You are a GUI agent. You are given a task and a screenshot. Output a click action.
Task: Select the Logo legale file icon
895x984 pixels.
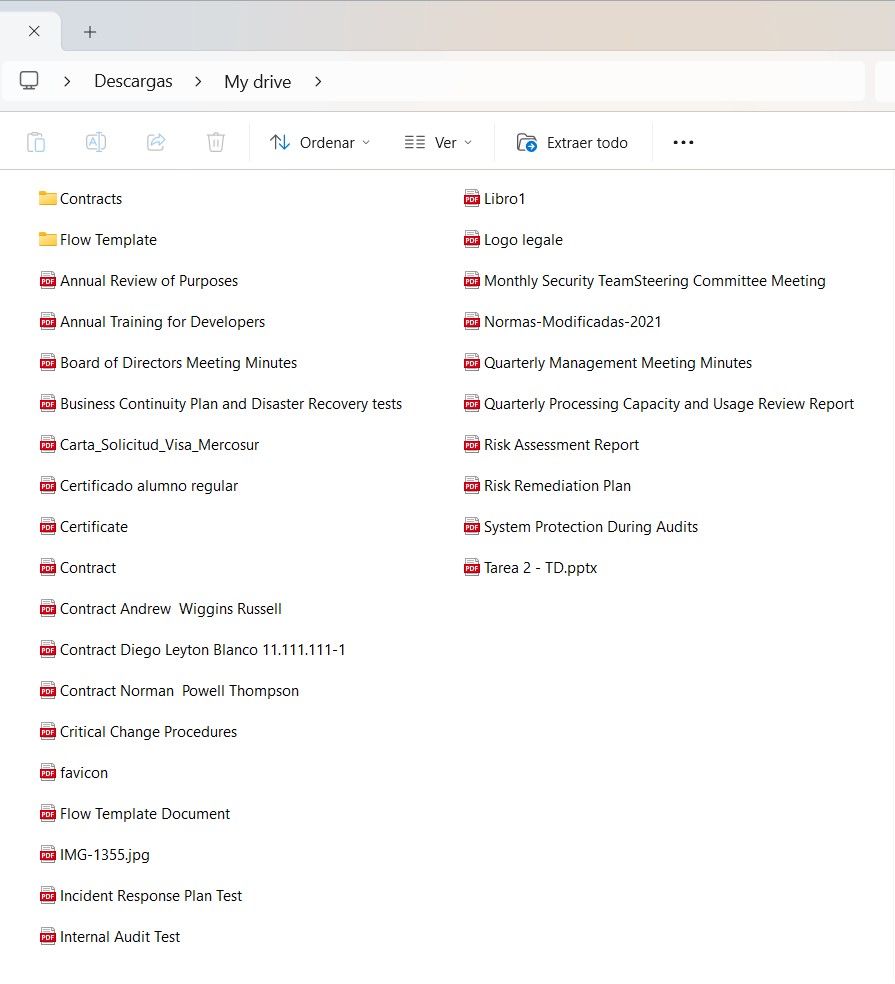472,239
